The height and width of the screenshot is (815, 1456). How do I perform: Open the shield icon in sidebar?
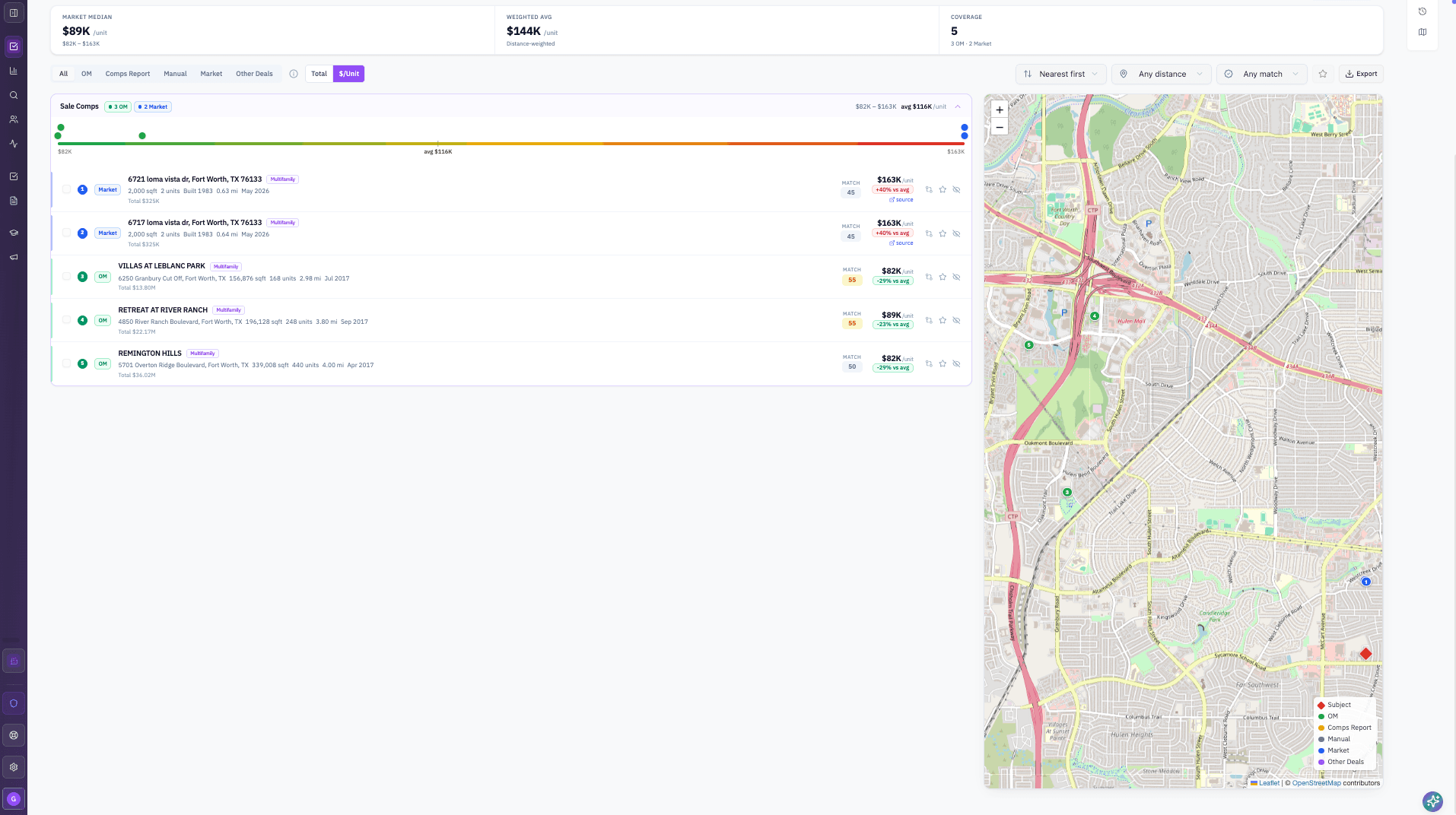click(x=14, y=703)
